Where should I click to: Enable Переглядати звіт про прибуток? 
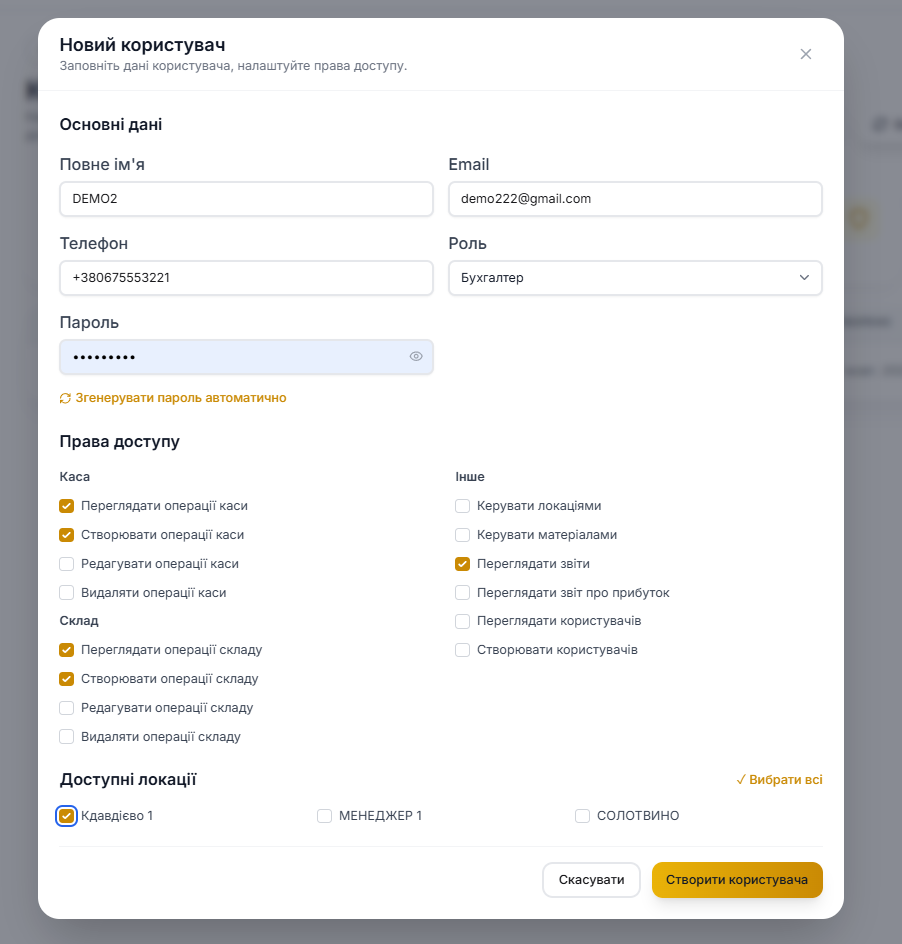[462, 593]
